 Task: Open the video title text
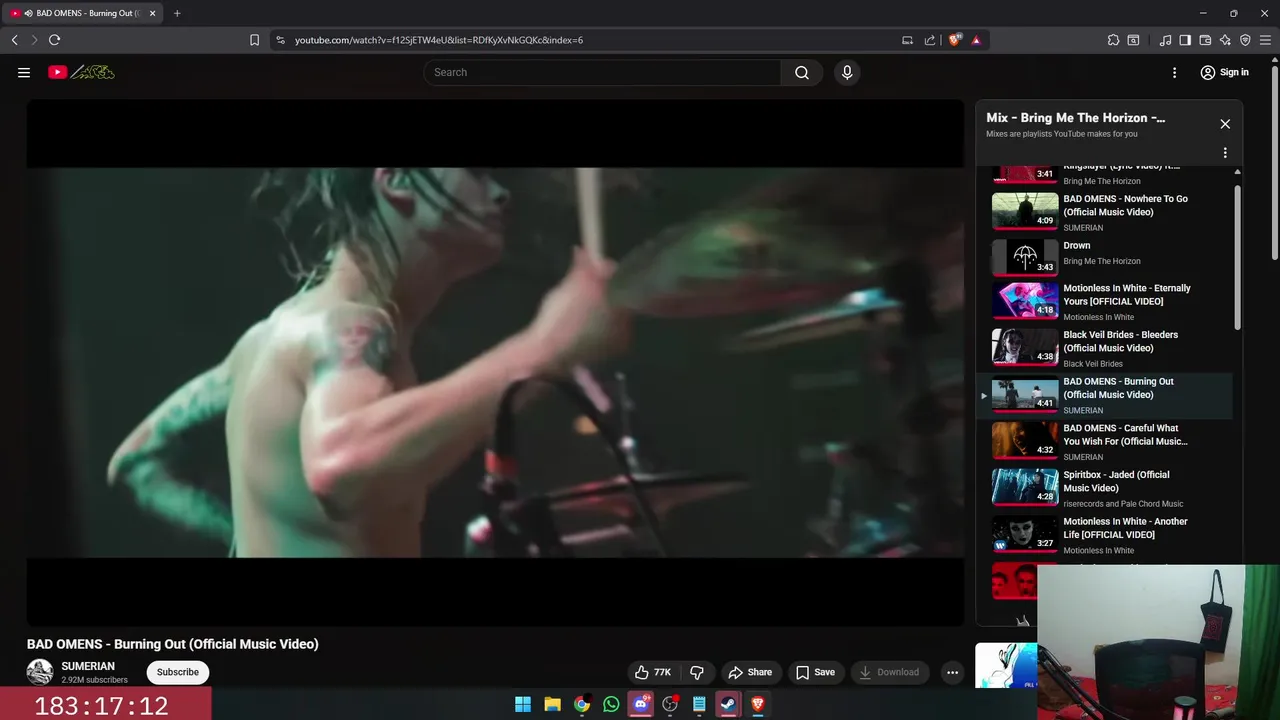pyautogui.click(x=173, y=644)
